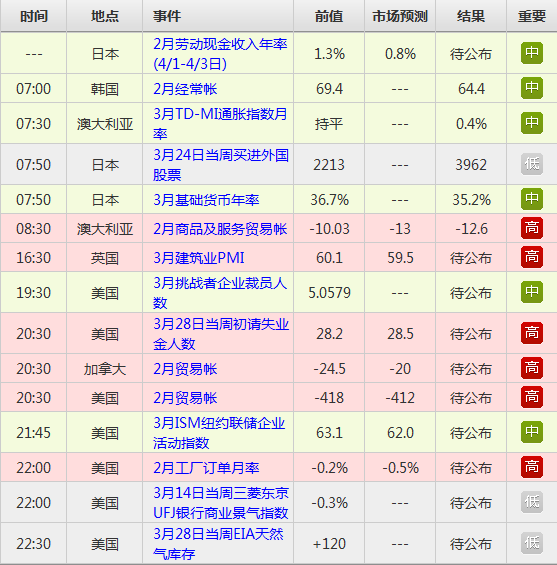Click the grey 低 badge for 买进外国股票 row
Viewport: 557px width, 565px height.
click(x=531, y=164)
